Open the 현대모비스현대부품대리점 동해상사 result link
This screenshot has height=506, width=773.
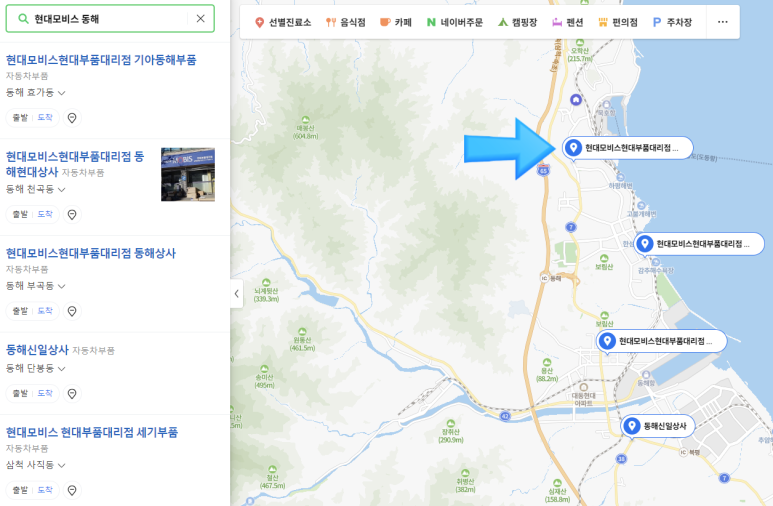coord(91,253)
